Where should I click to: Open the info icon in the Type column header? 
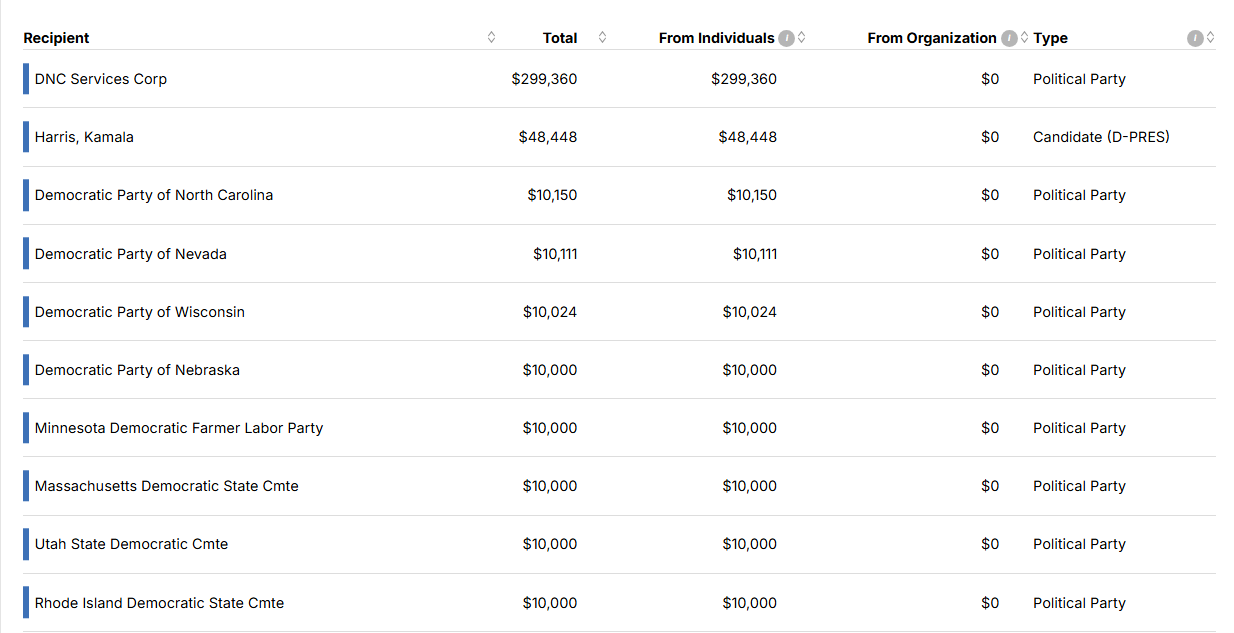1195,38
